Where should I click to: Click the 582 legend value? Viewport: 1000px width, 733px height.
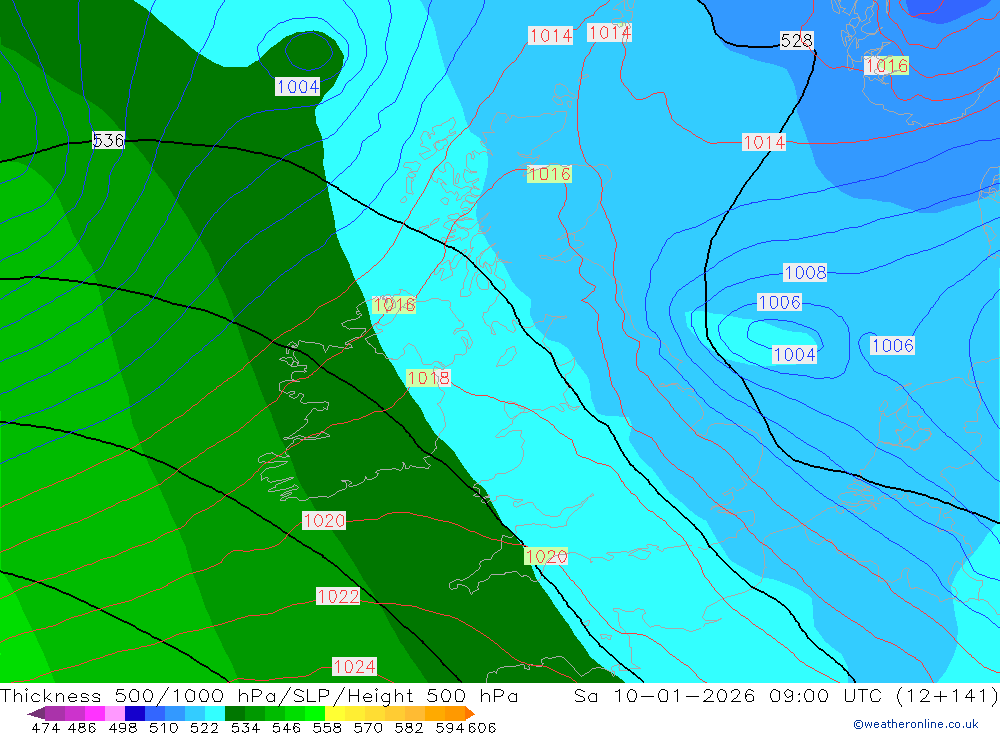(x=408, y=727)
